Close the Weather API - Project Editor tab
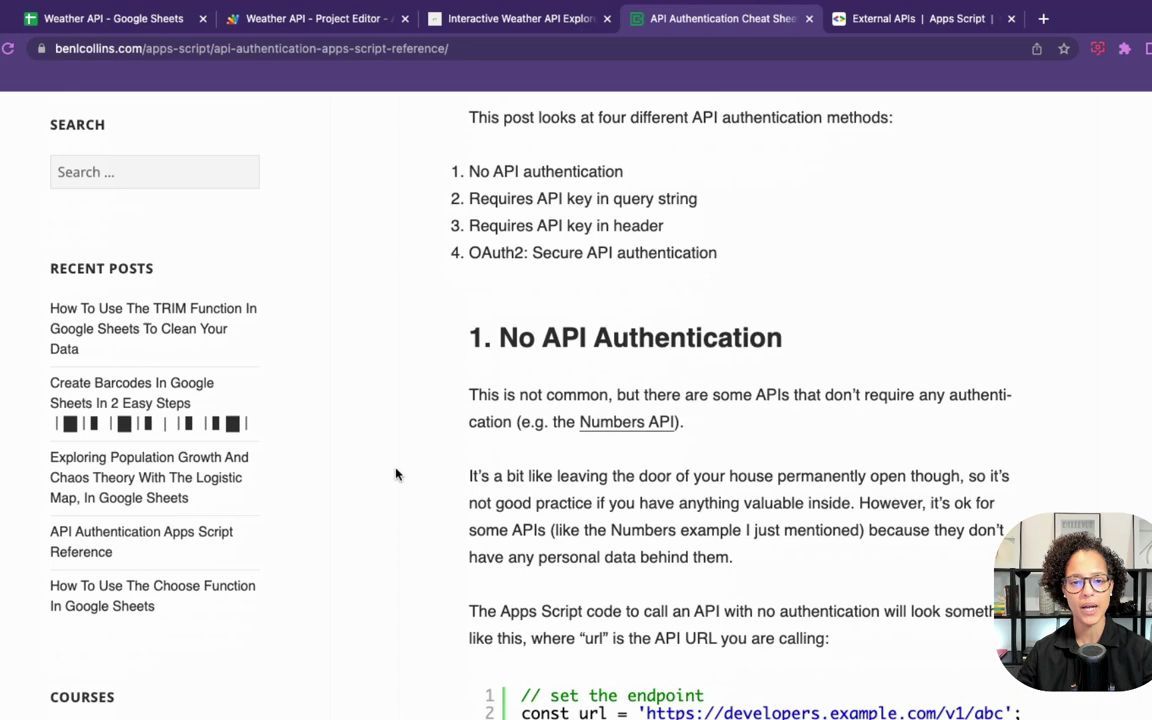This screenshot has width=1152, height=720. 405,19
